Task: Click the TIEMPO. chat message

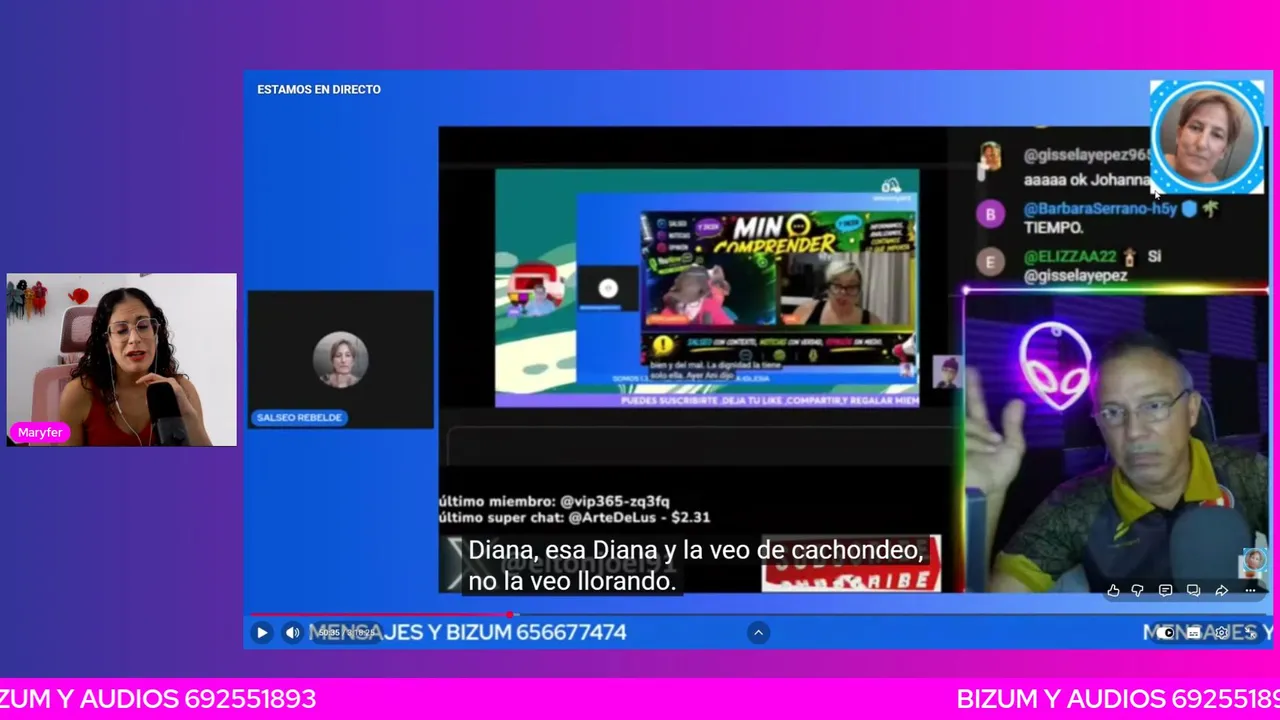Action: (x=1054, y=228)
